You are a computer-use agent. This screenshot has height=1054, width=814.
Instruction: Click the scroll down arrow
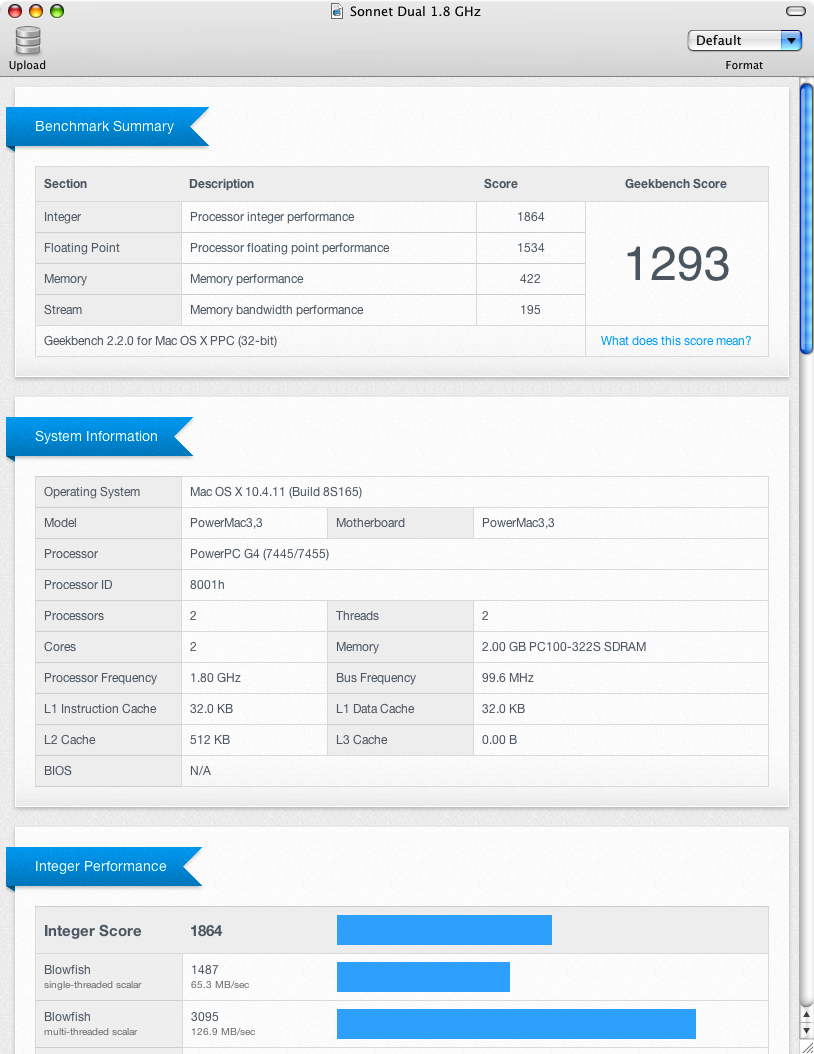(807, 1030)
